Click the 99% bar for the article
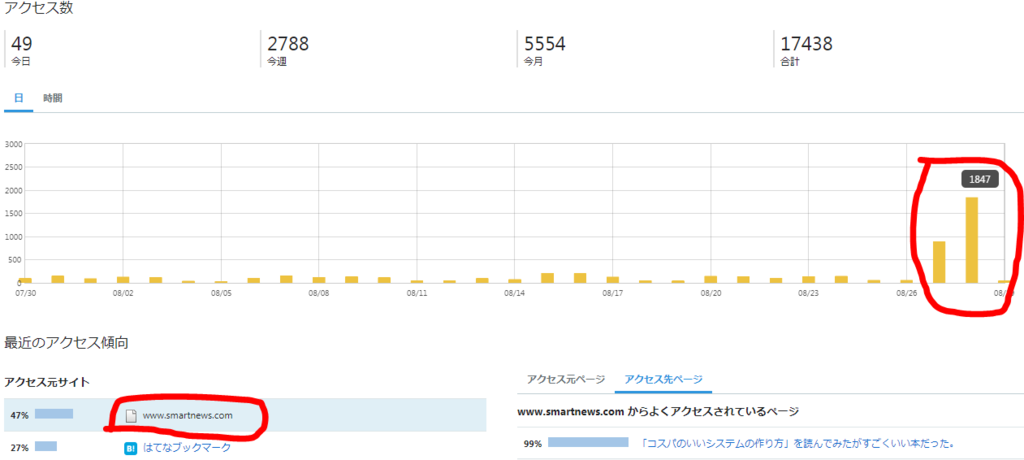 point(588,442)
